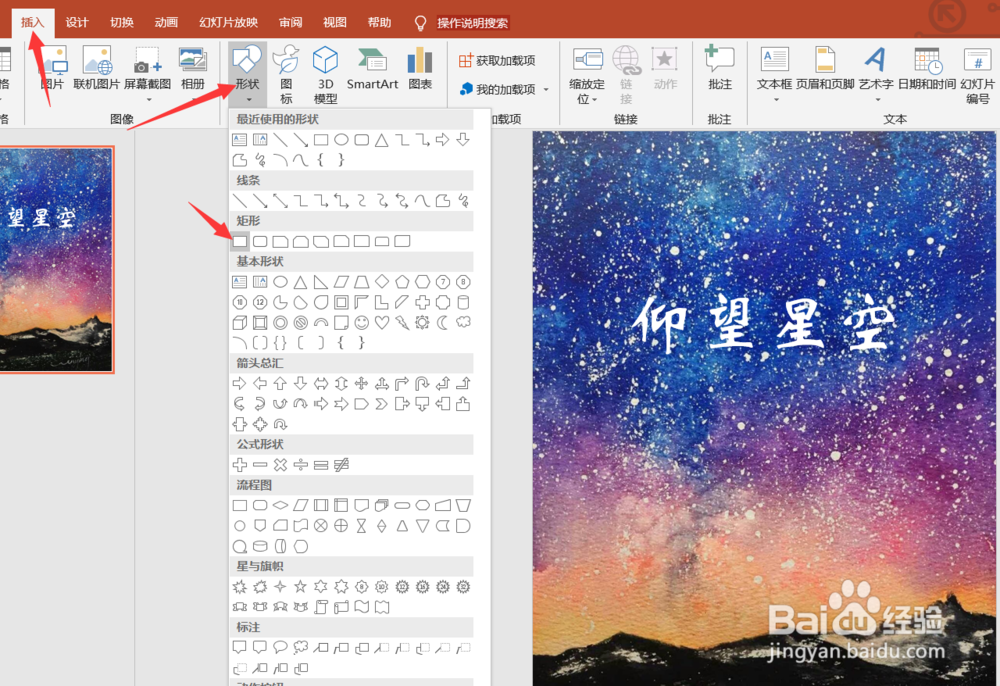Click the 仰望星空 title on the slide

(x=764, y=323)
